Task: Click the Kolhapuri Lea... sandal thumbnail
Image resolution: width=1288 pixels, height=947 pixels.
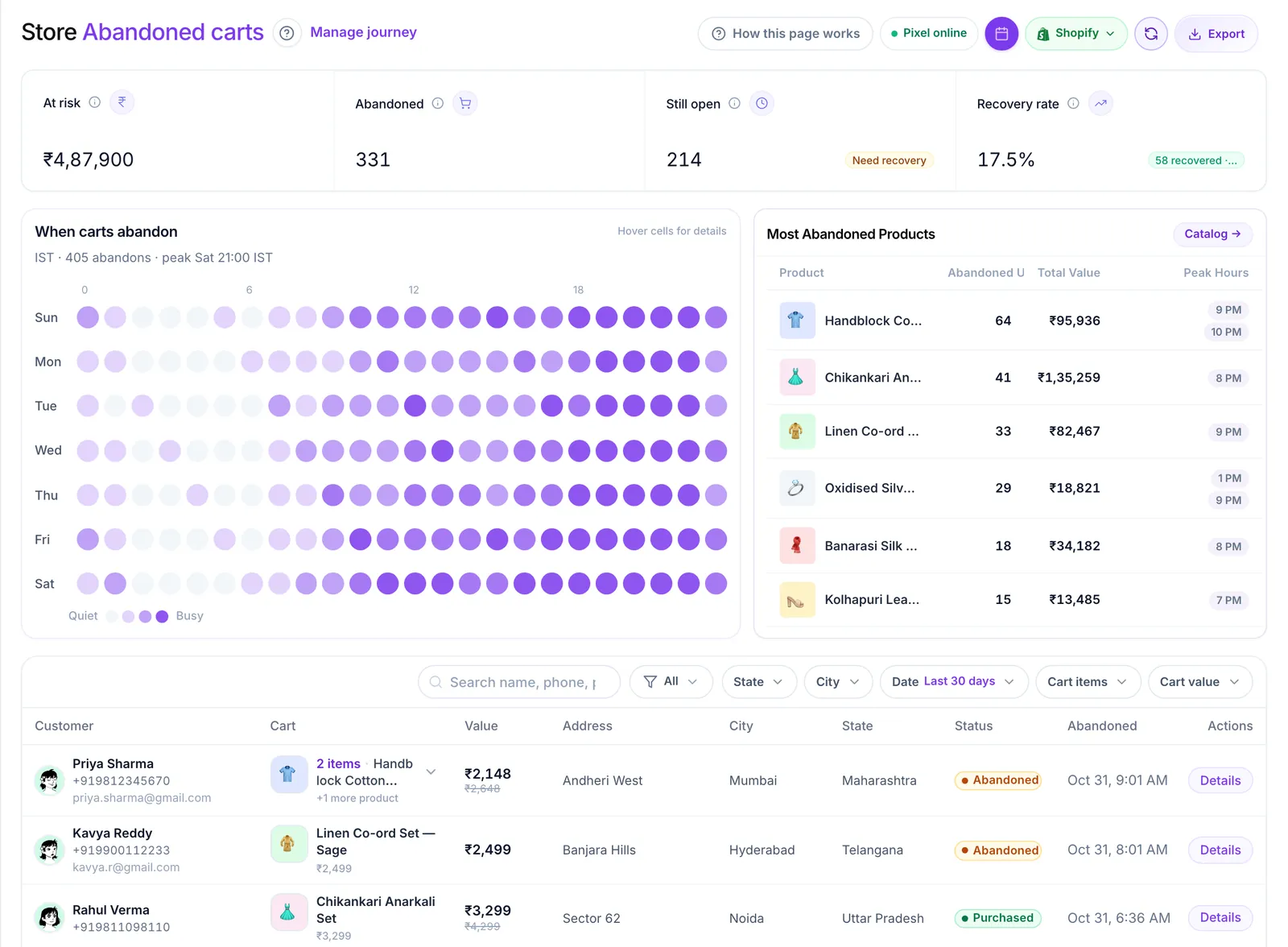Action: (797, 599)
